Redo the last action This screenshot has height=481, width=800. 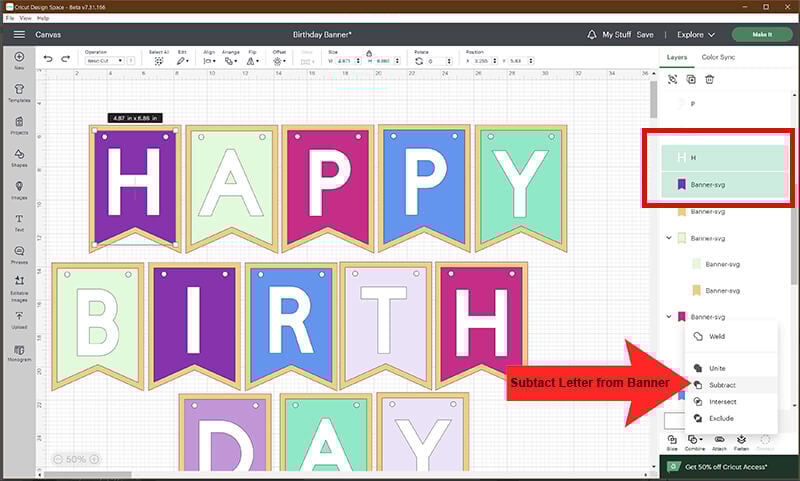[x=65, y=59]
